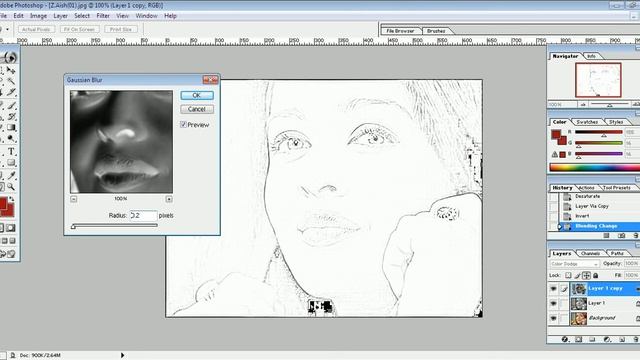Select the Eyedropper tool

click(x=11, y=176)
